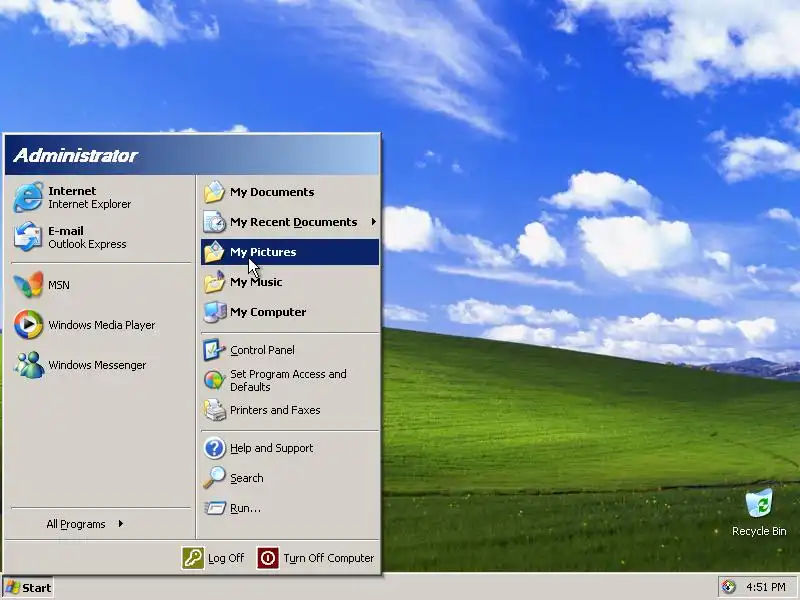Launch Windows Media Player label
Viewport: 800px width, 600px height.
(x=102, y=325)
